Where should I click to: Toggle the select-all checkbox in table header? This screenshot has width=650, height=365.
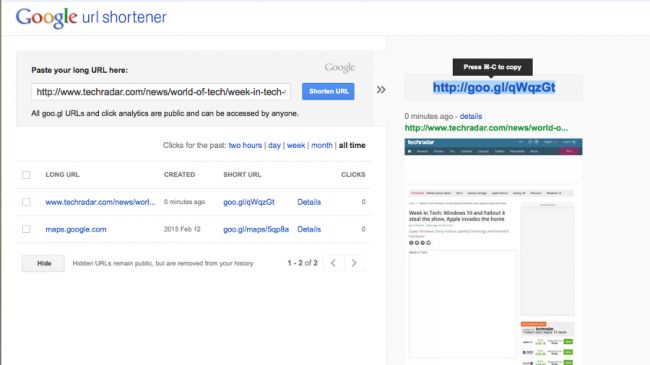(x=27, y=175)
